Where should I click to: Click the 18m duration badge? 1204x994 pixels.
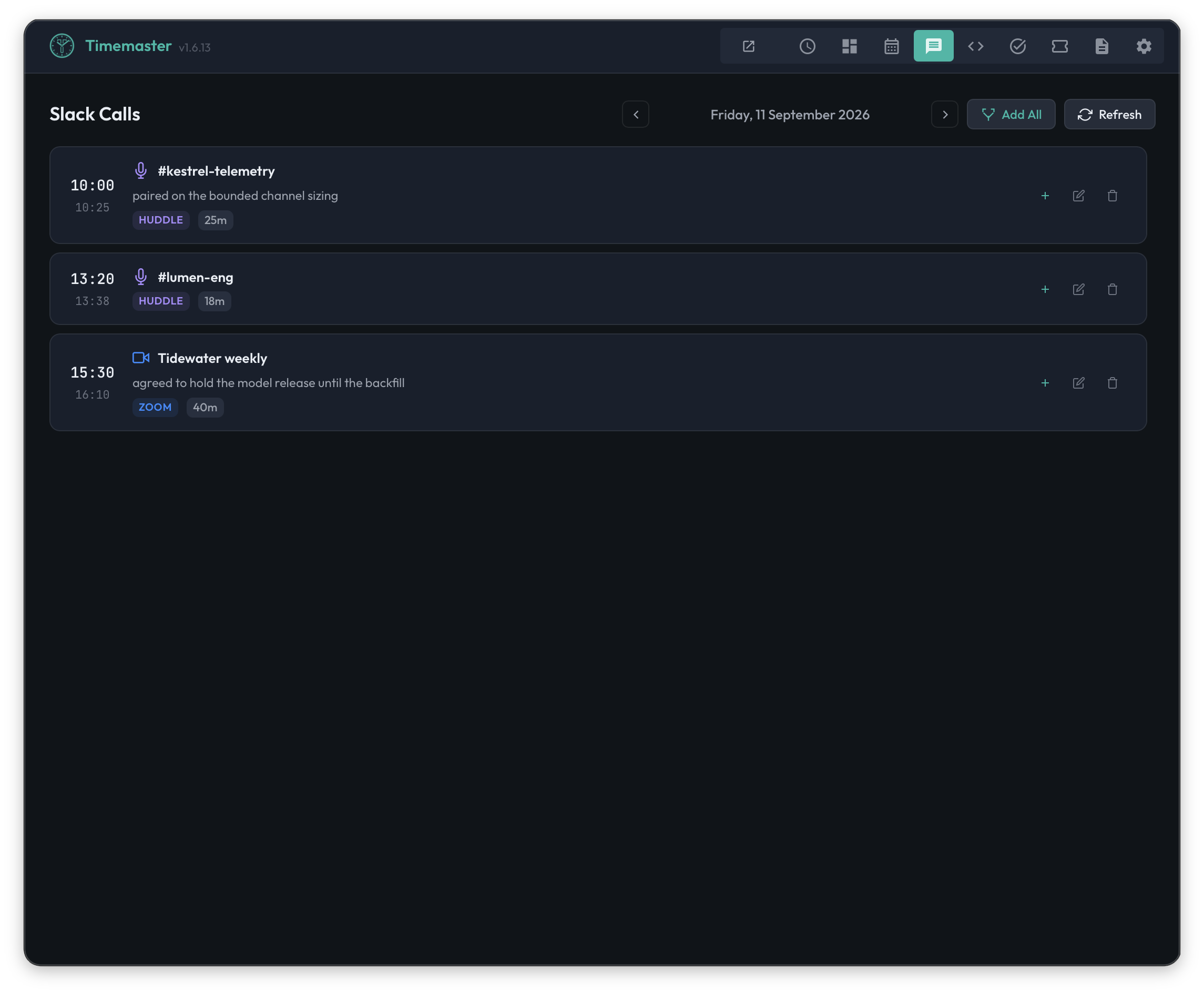[215, 301]
